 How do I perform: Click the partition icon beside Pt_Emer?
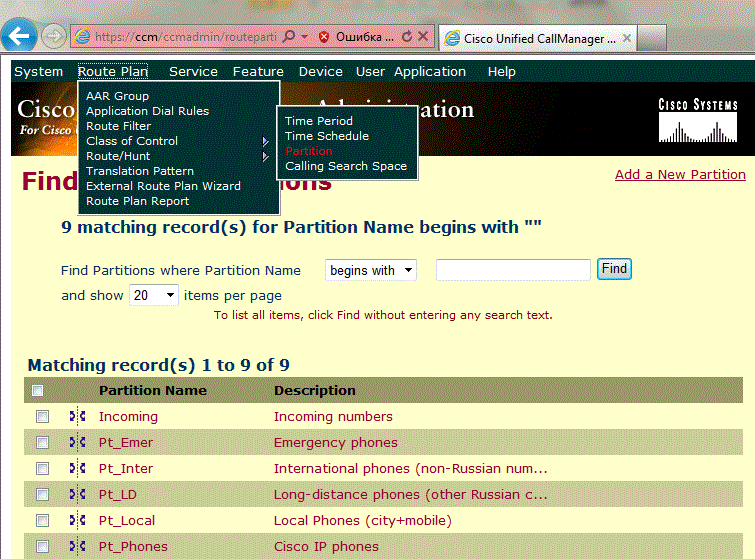[77, 442]
